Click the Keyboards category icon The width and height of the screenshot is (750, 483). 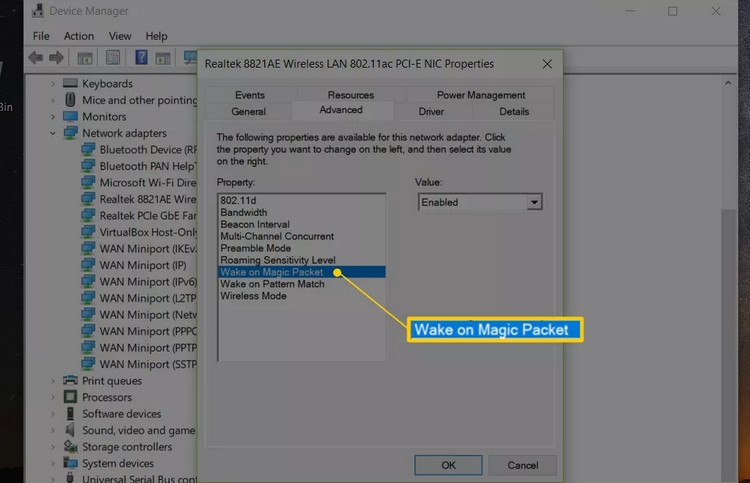click(70, 83)
